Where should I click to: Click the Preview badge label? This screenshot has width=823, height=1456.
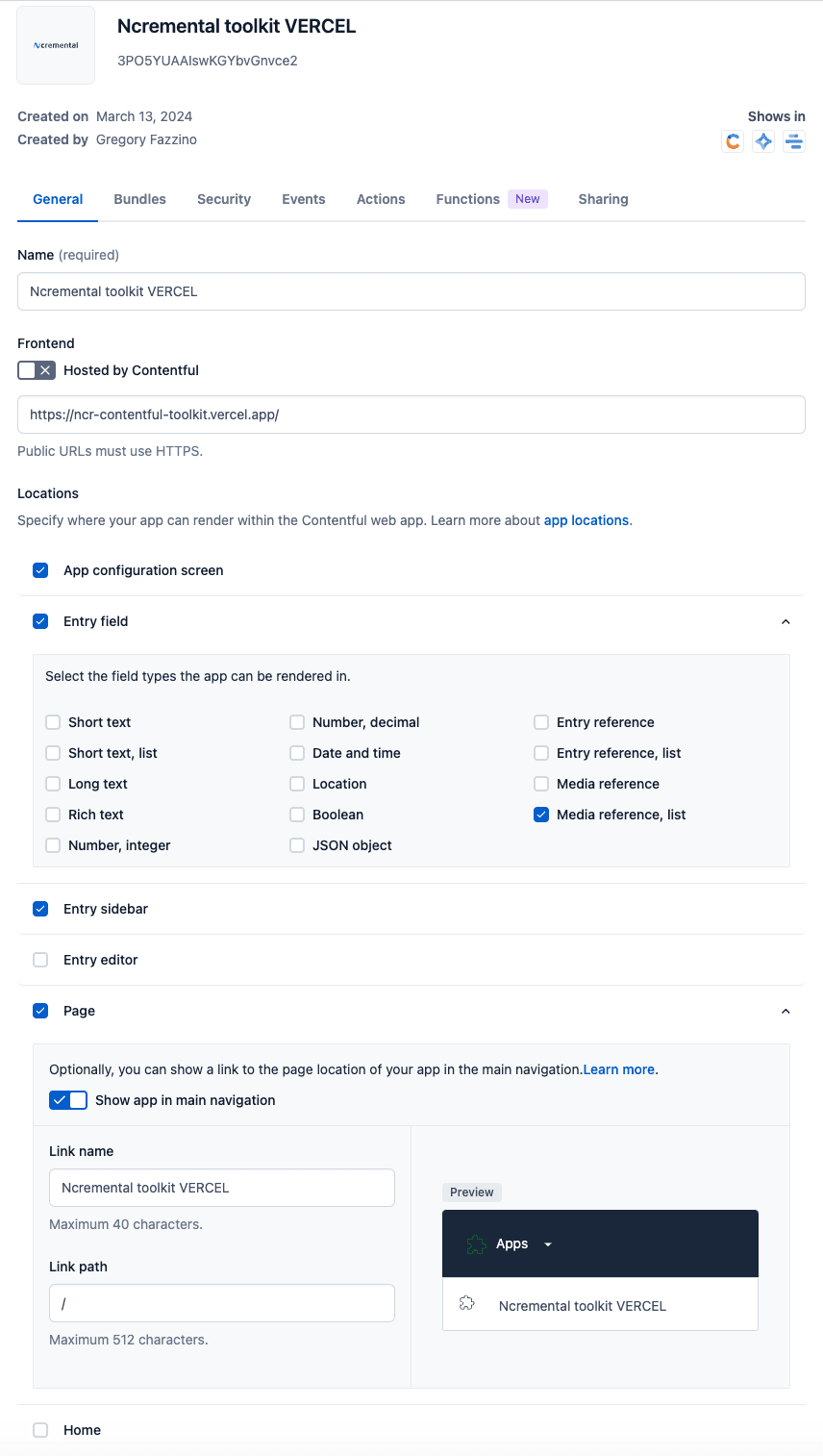pyautogui.click(x=472, y=1192)
